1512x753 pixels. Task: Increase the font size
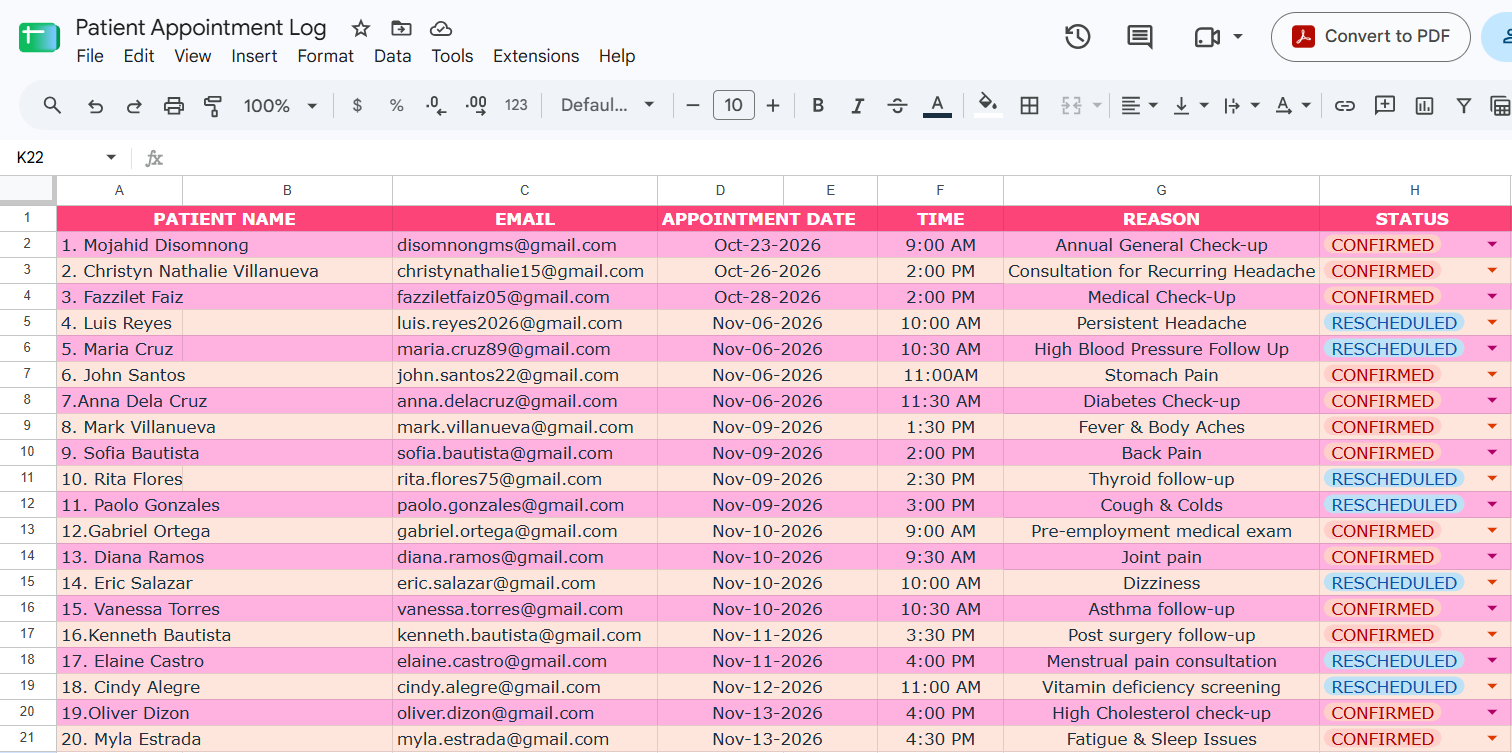(773, 105)
